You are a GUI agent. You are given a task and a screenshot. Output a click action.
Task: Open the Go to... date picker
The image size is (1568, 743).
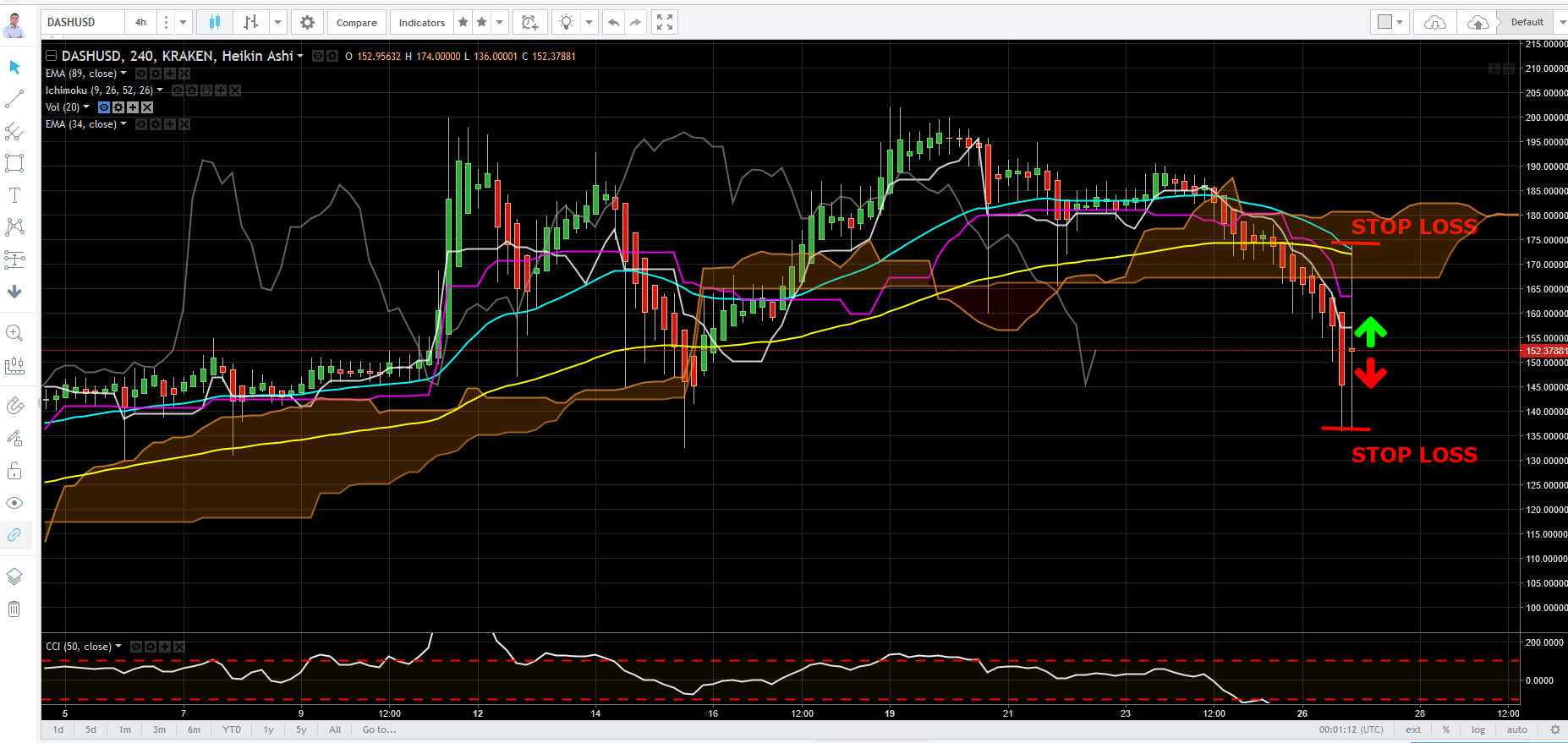[379, 729]
